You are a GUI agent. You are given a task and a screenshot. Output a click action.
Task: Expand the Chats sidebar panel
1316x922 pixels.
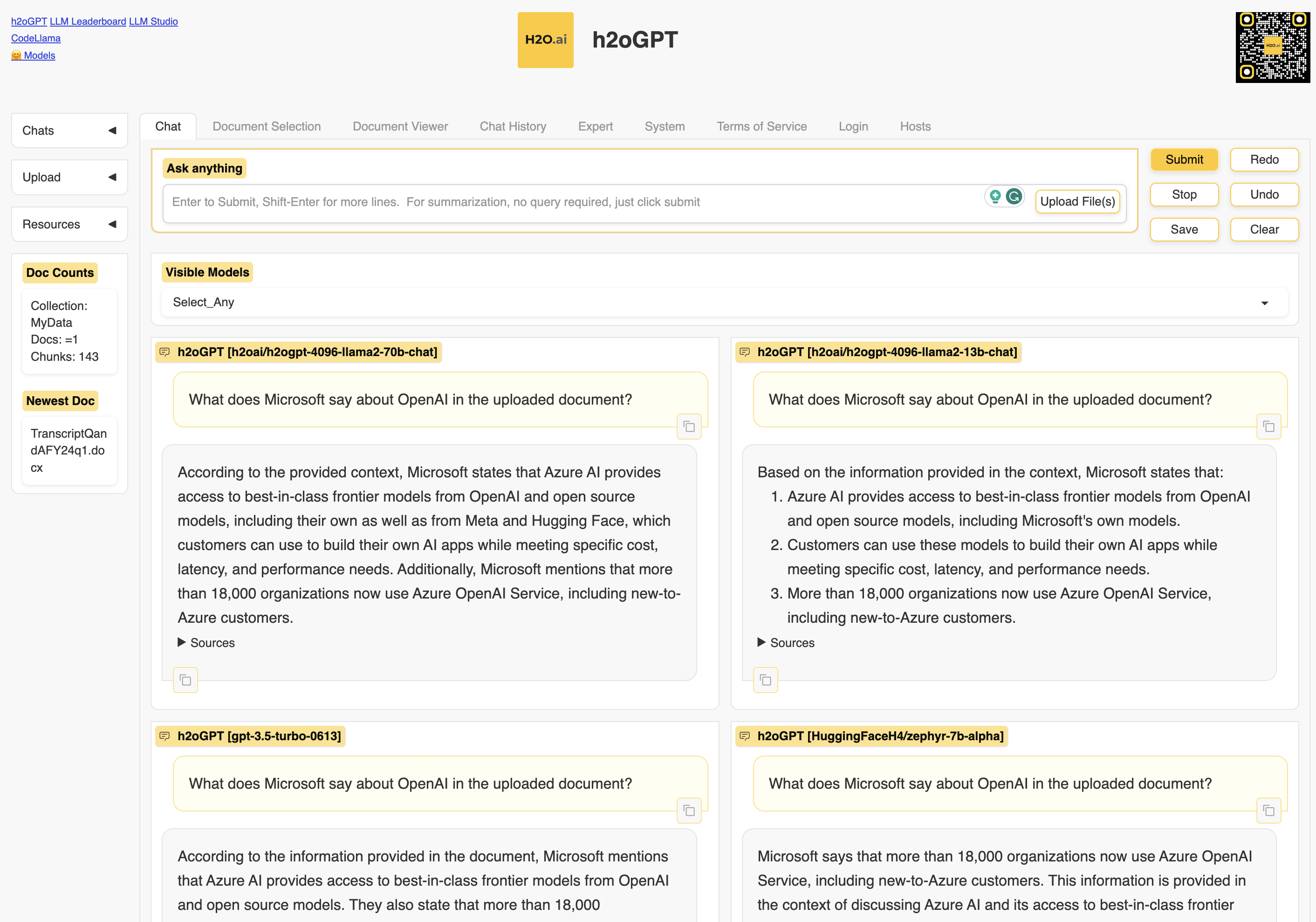[x=69, y=131]
